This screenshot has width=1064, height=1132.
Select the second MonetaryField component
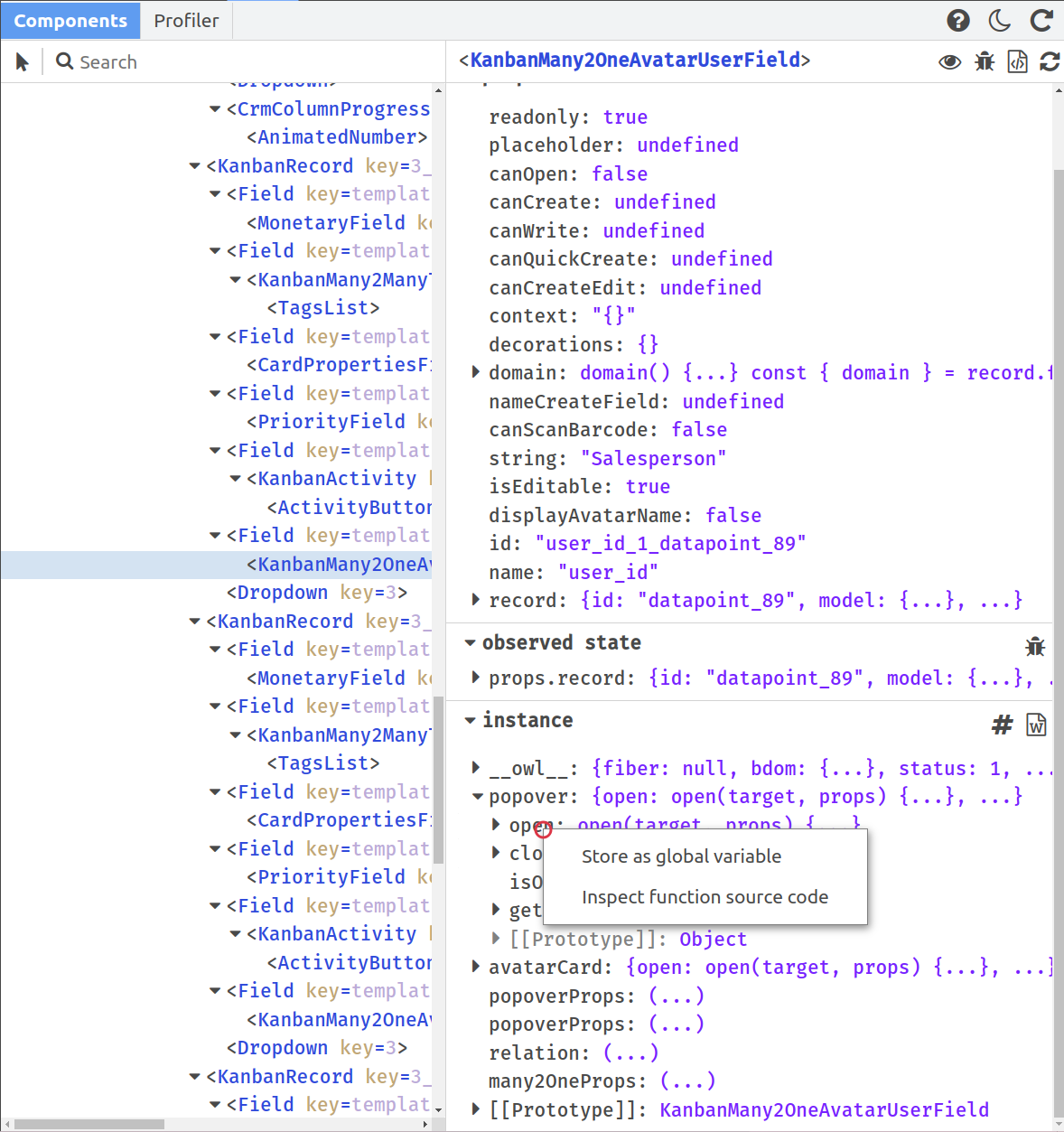[331, 678]
